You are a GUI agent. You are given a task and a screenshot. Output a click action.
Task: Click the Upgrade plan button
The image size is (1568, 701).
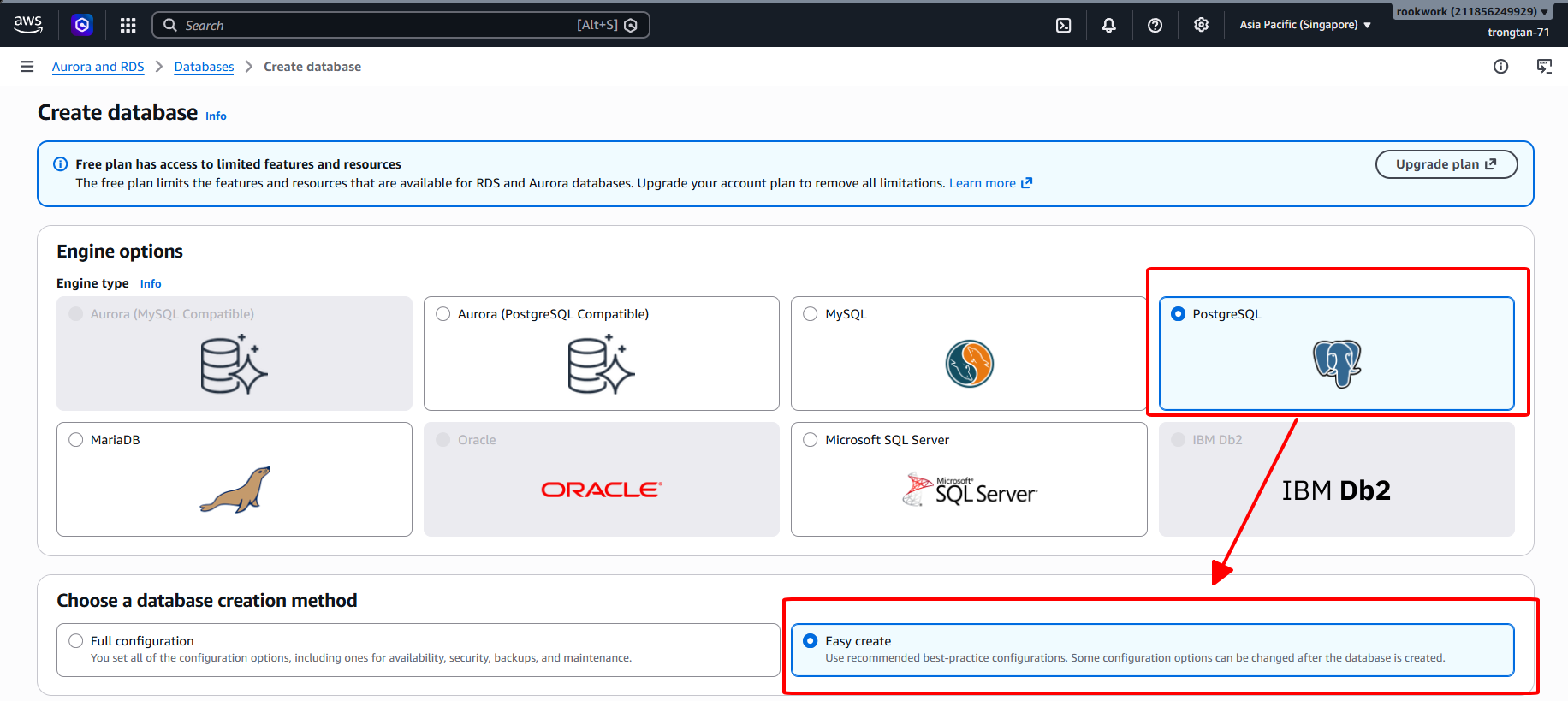click(x=1446, y=164)
